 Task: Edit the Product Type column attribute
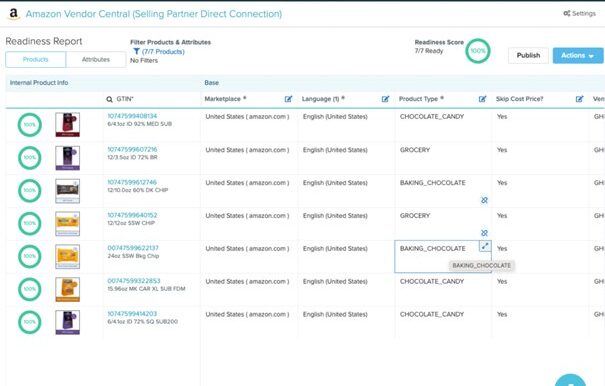482,99
